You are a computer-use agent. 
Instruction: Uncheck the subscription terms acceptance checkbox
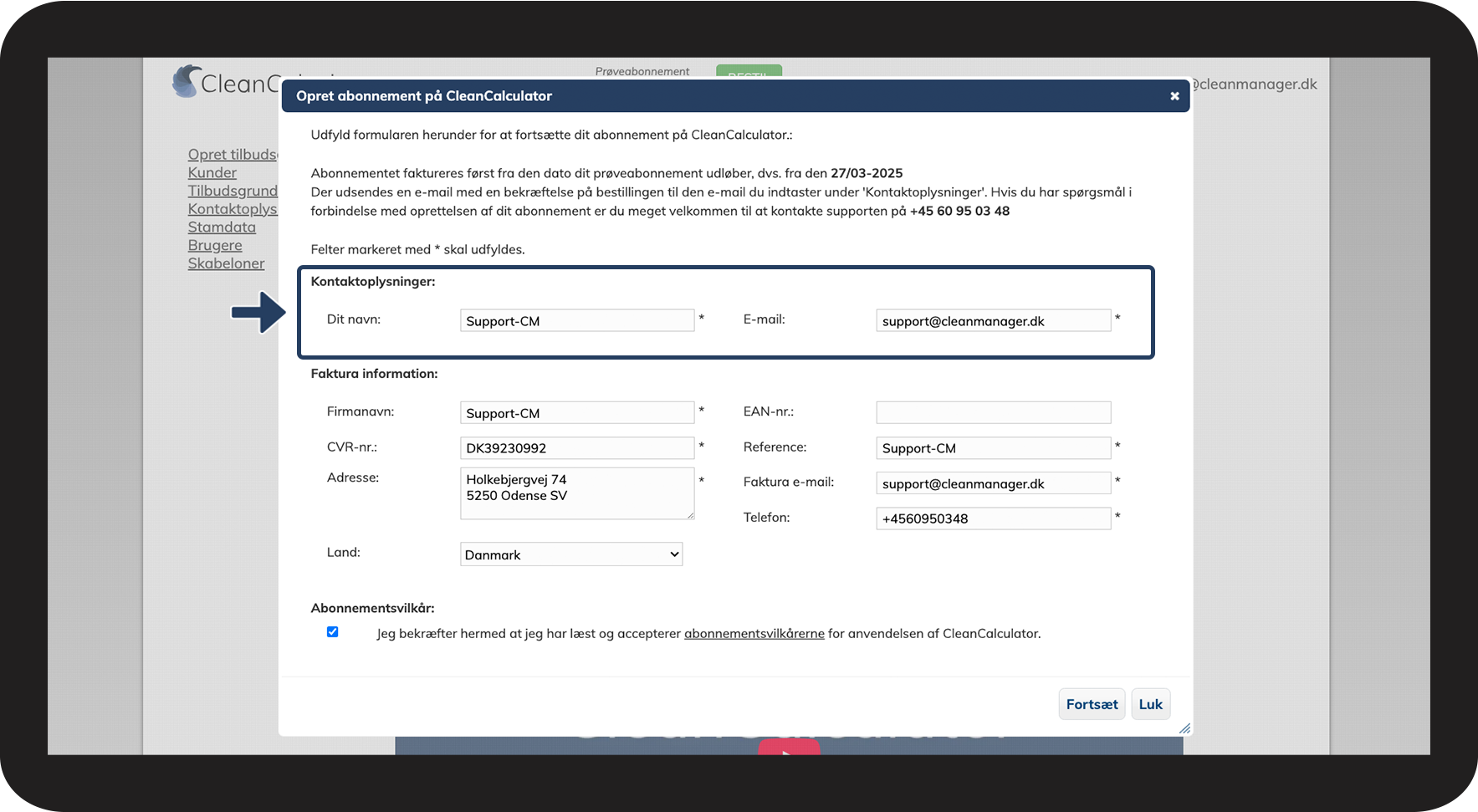point(333,632)
